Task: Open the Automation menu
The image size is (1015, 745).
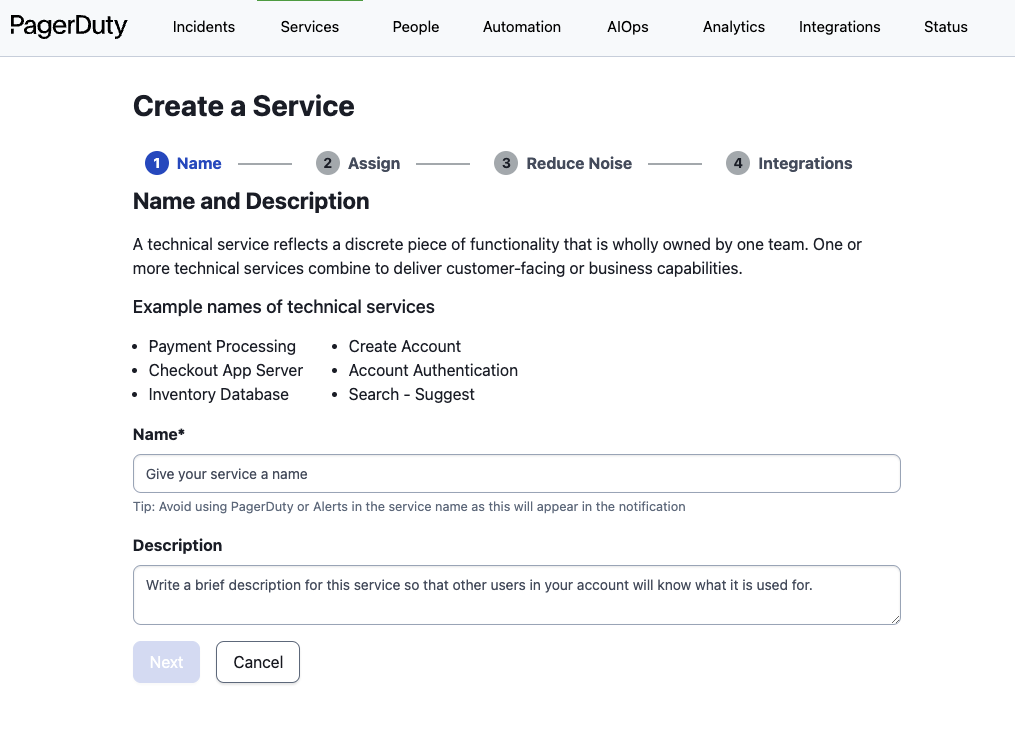Action: click(522, 27)
